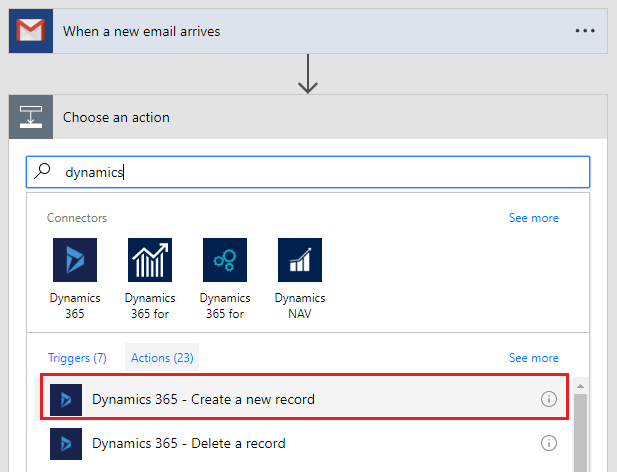Click See more next to Actions tab
617x472 pixels.
point(534,358)
